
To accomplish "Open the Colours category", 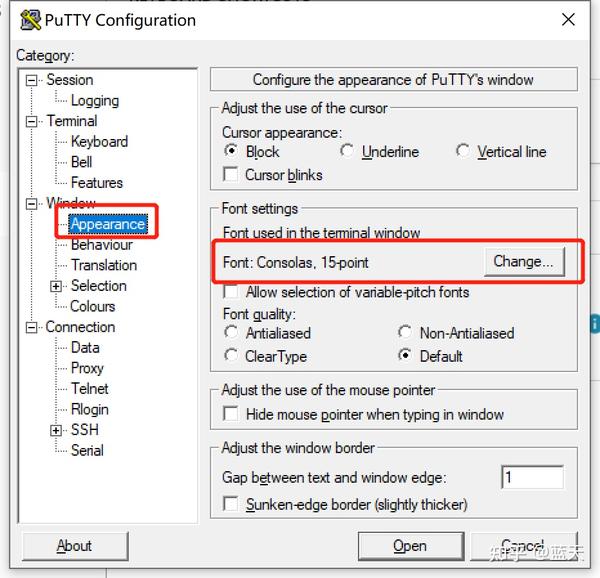I will click(93, 306).
